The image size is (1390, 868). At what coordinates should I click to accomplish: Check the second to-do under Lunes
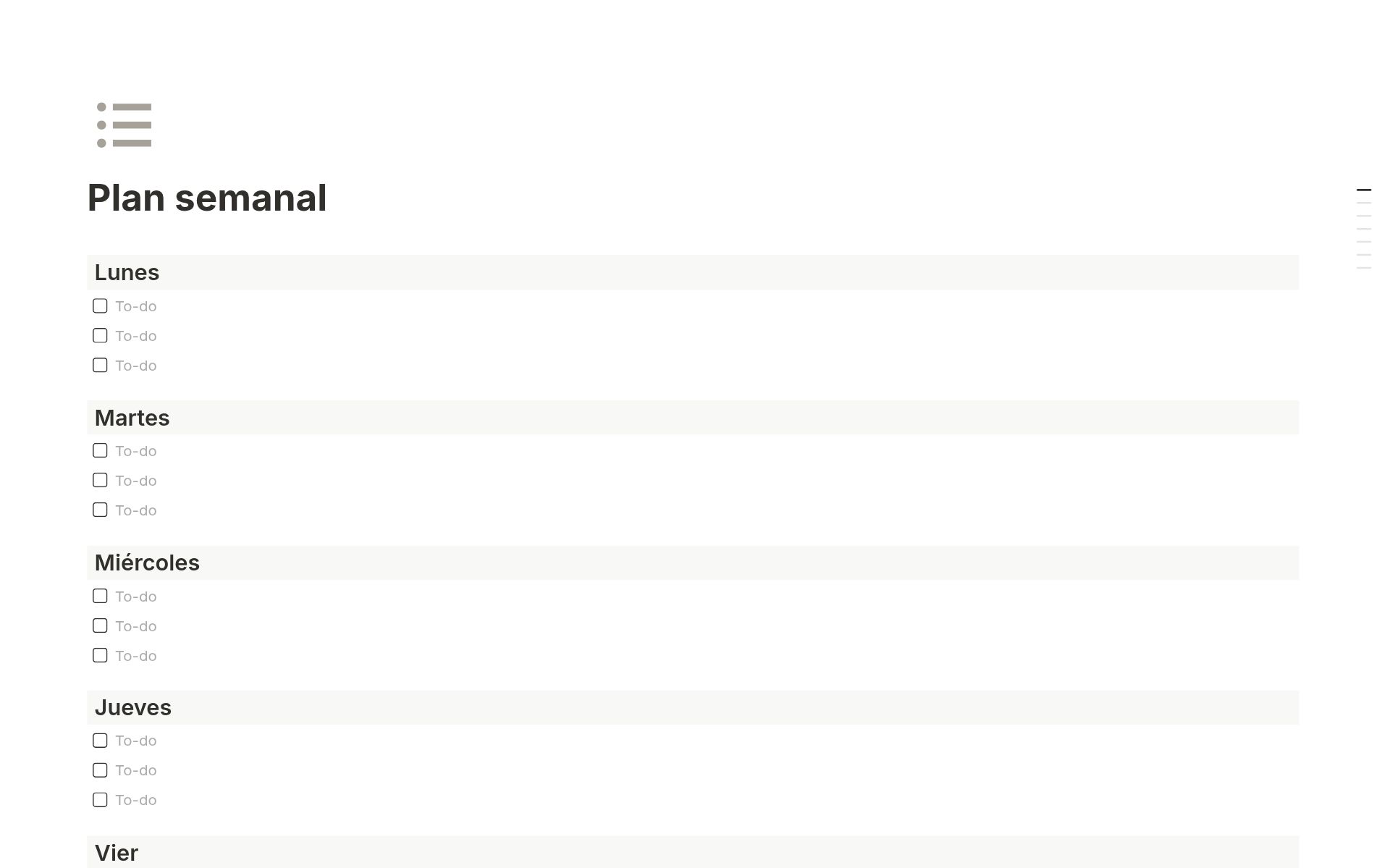[100, 335]
